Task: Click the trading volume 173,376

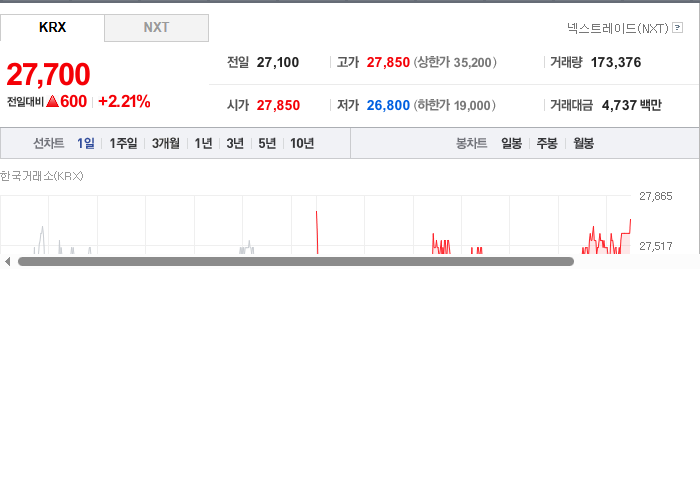Action: pyautogui.click(x=616, y=62)
